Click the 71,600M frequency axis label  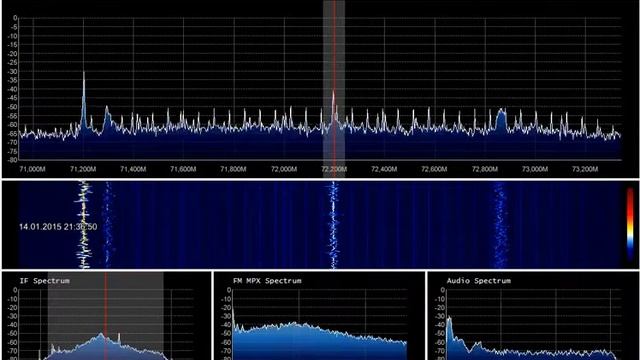[x=183, y=169]
